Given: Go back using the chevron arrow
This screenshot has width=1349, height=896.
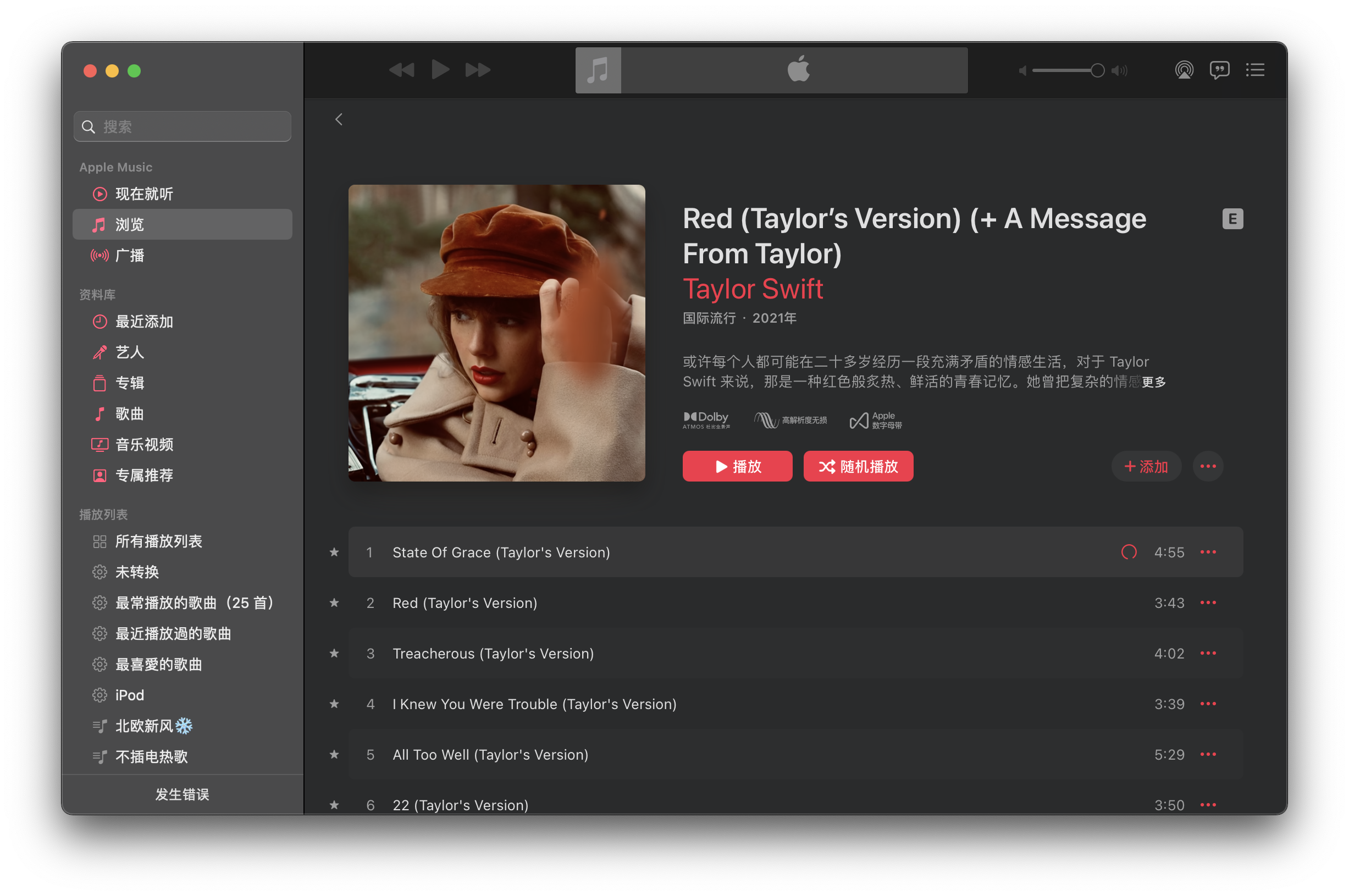Looking at the screenshot, I should coord(339,119).
